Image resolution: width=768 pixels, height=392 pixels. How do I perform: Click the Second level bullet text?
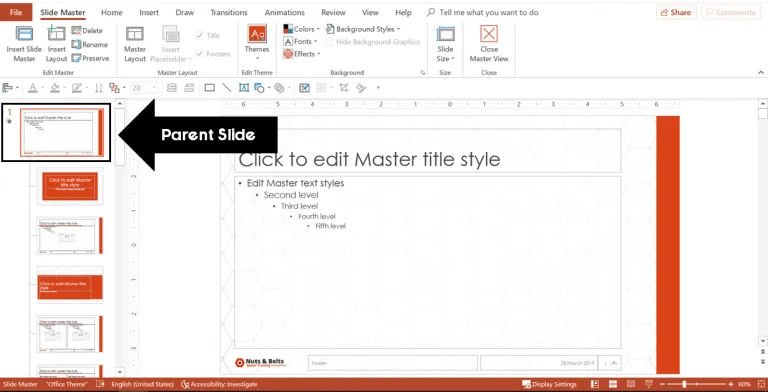[291, 195]
